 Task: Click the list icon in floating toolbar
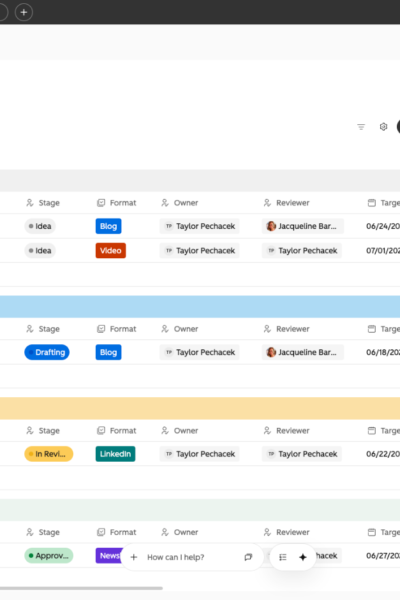[x=283, y=557]
